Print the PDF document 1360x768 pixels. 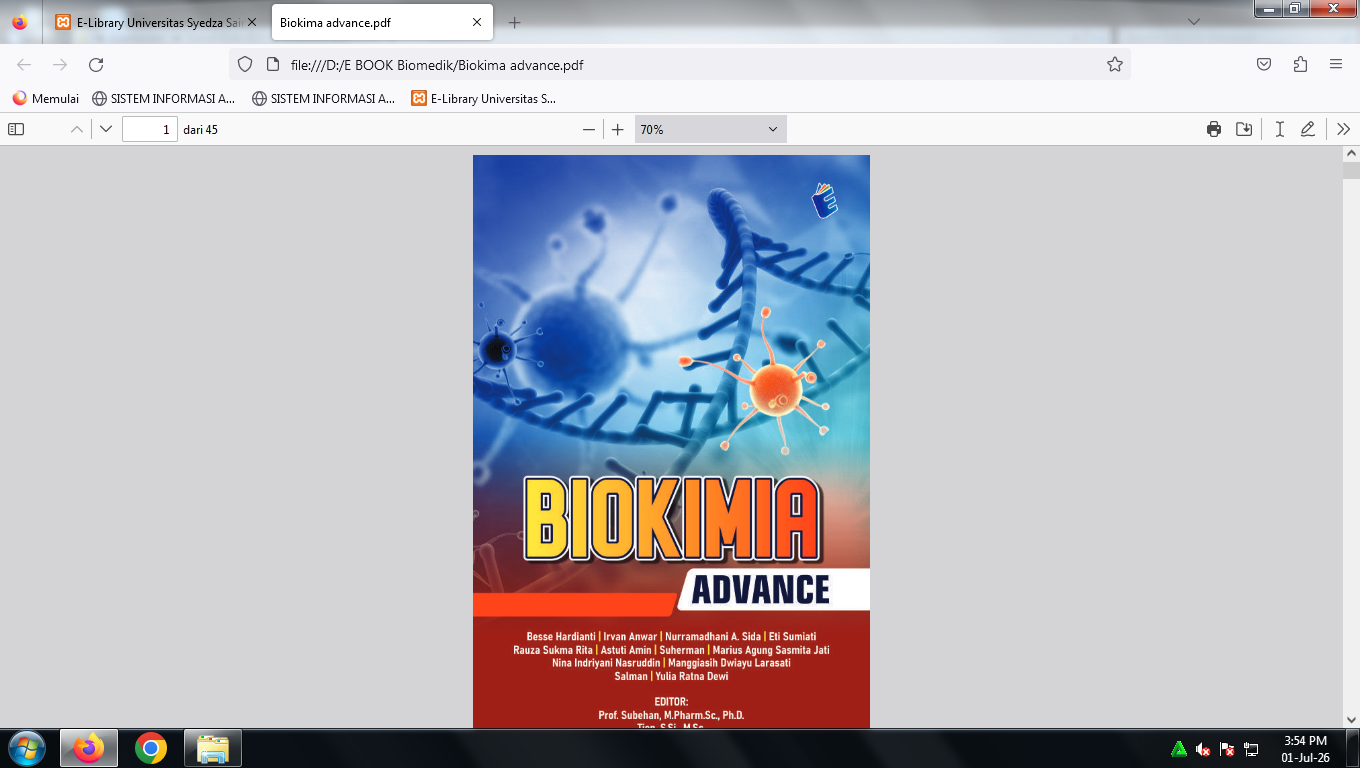click(x=1214, y=129)
